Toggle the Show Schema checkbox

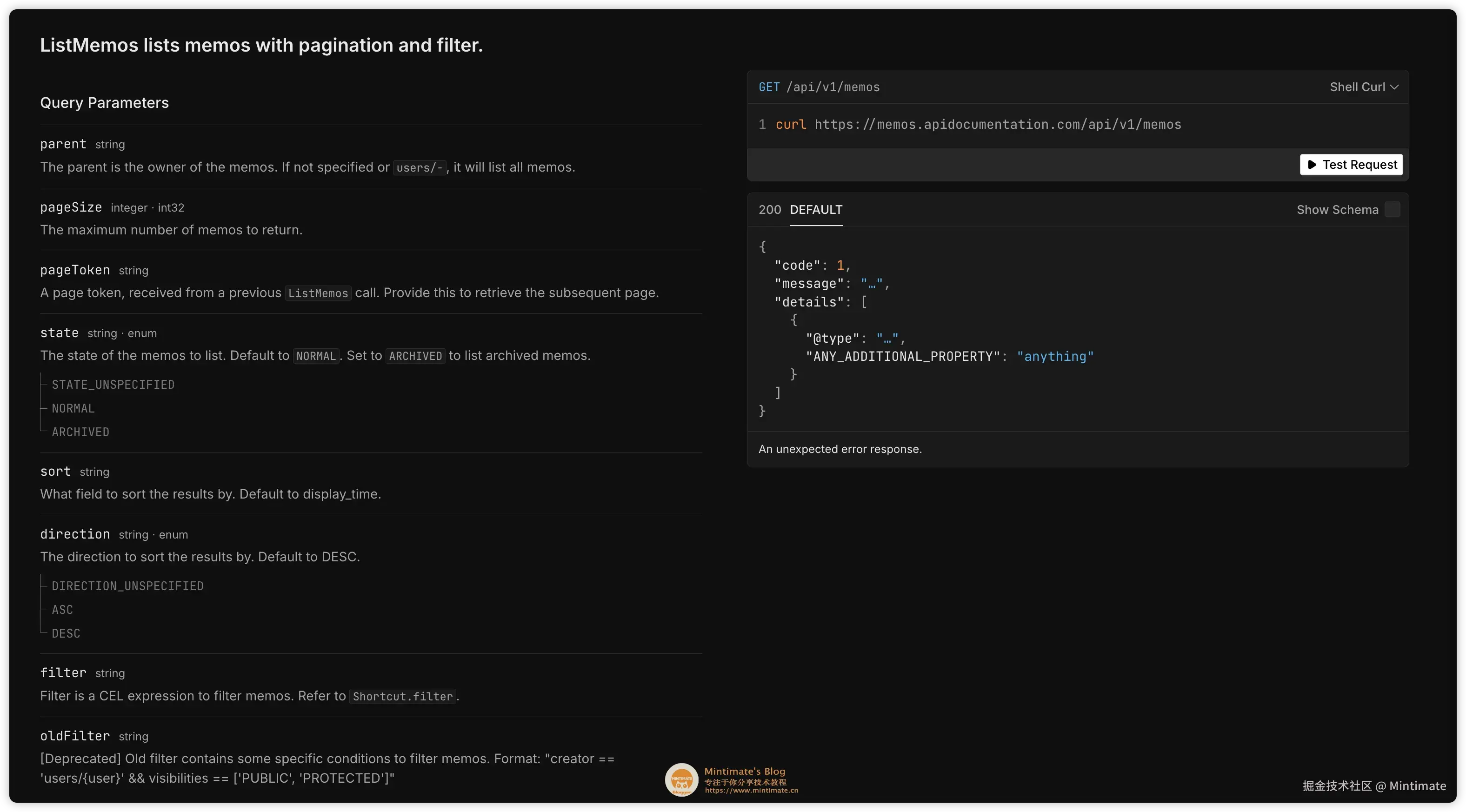(1392, 209)
